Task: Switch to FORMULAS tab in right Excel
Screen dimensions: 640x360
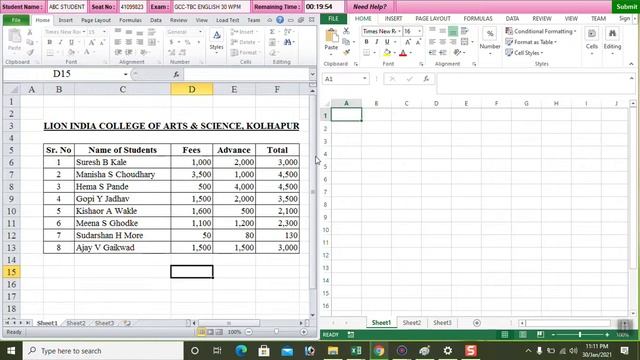Action: (x=478, y=19)
